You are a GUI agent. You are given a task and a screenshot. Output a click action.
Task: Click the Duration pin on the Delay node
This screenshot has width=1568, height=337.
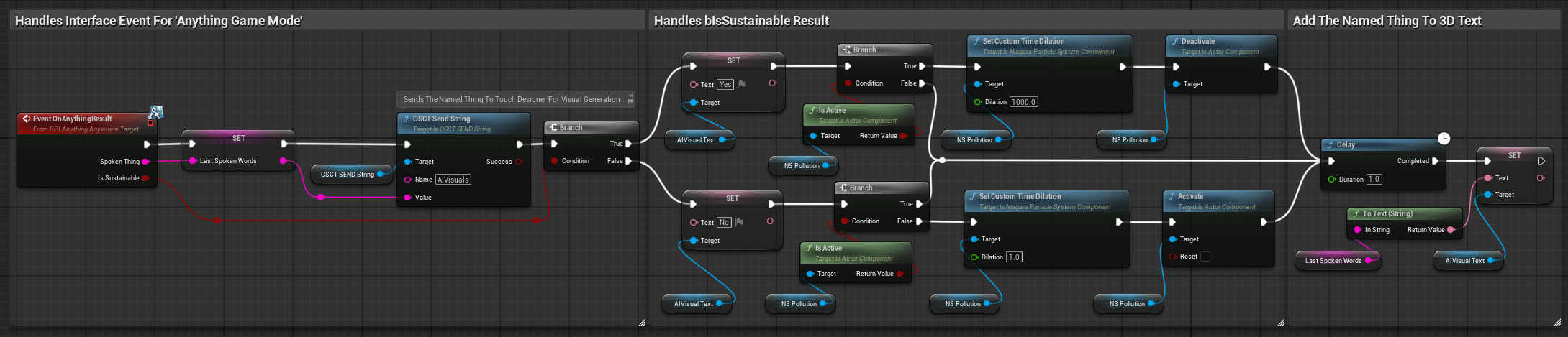(x=1331, y=179)
